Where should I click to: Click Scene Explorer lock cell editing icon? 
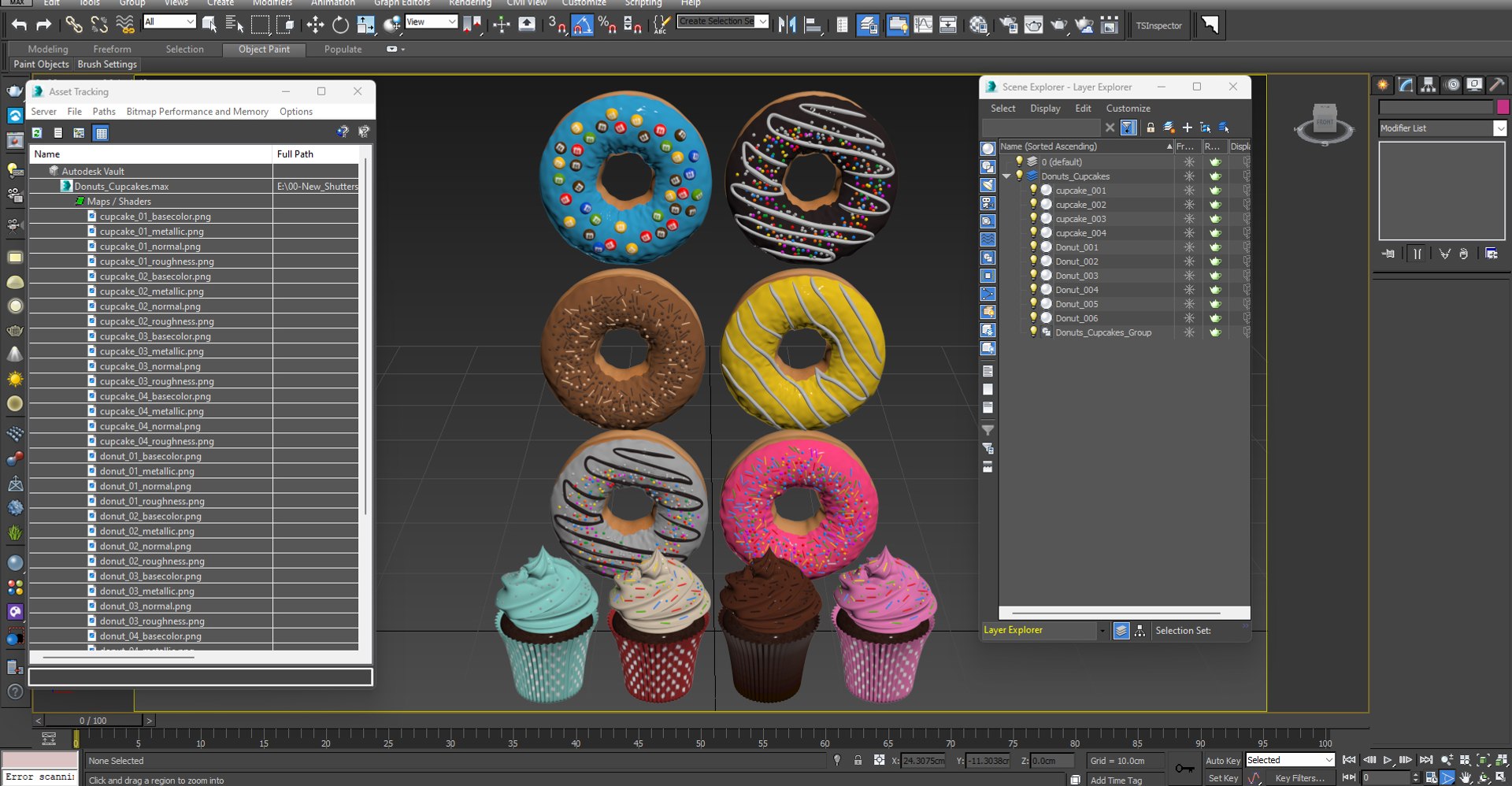1151,128
